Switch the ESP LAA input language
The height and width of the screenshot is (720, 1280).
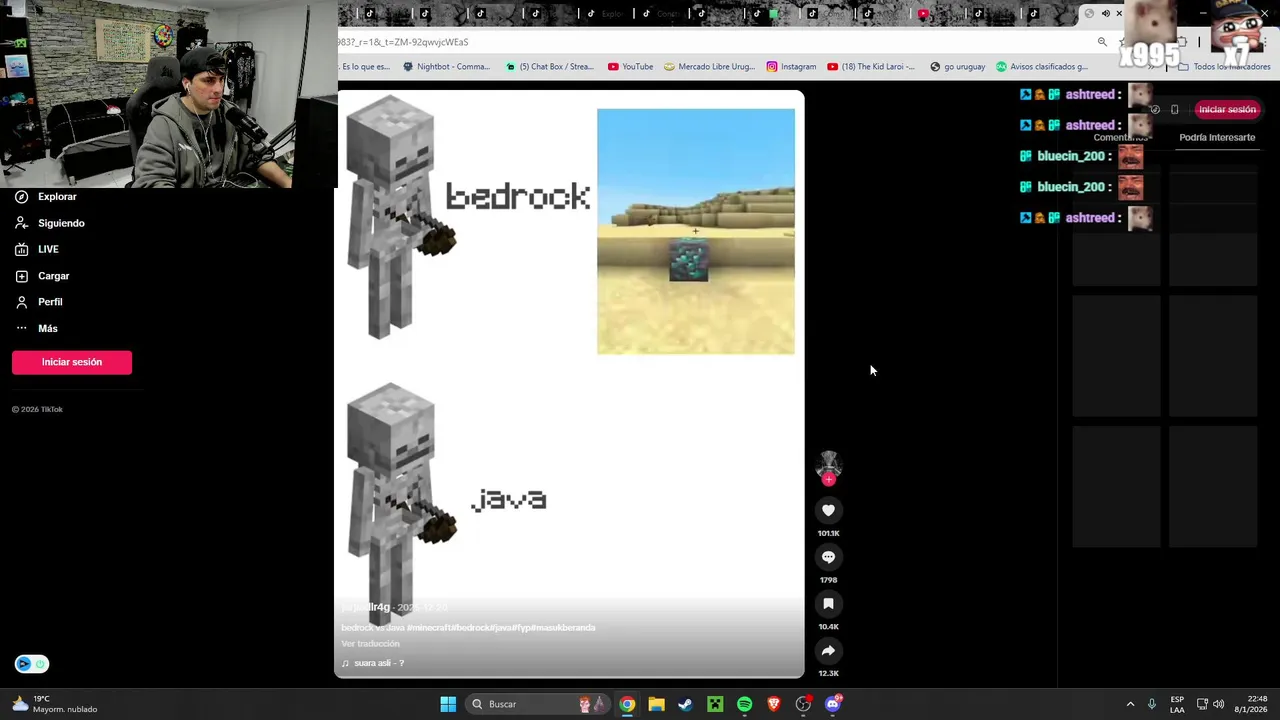pos(1177,704)
